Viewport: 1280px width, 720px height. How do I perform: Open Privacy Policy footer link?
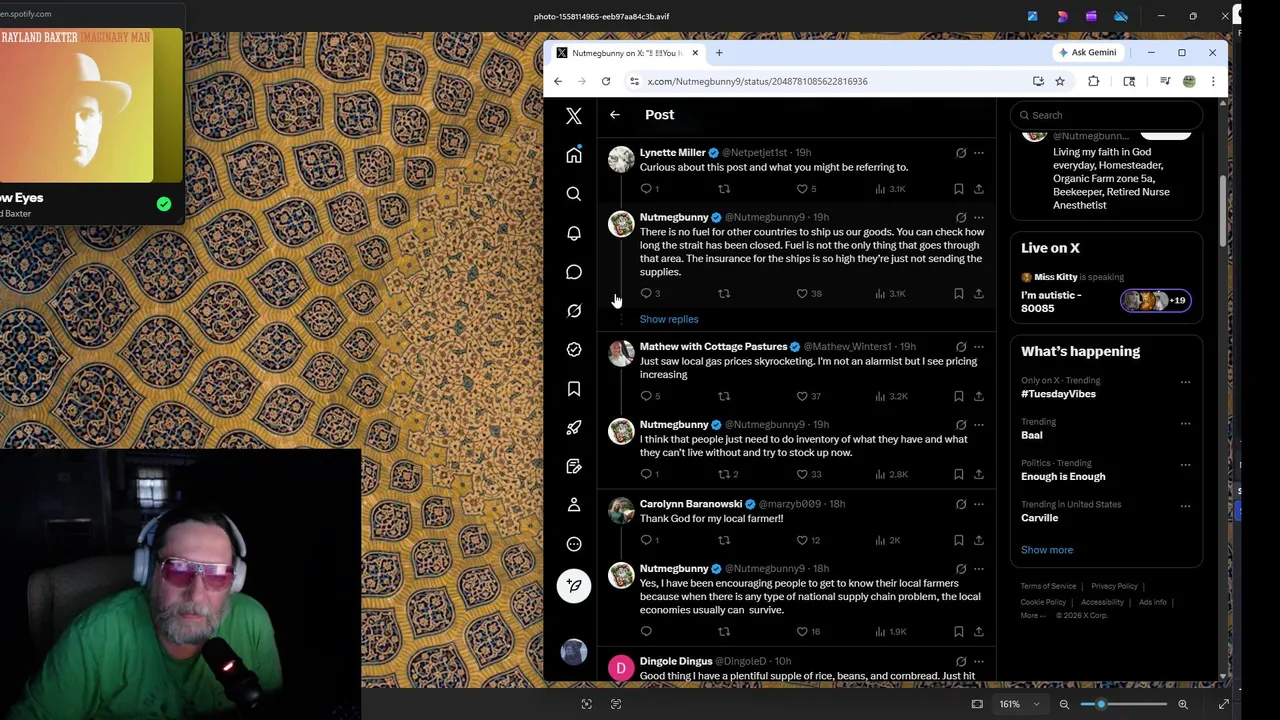(x=1114, y=586)
